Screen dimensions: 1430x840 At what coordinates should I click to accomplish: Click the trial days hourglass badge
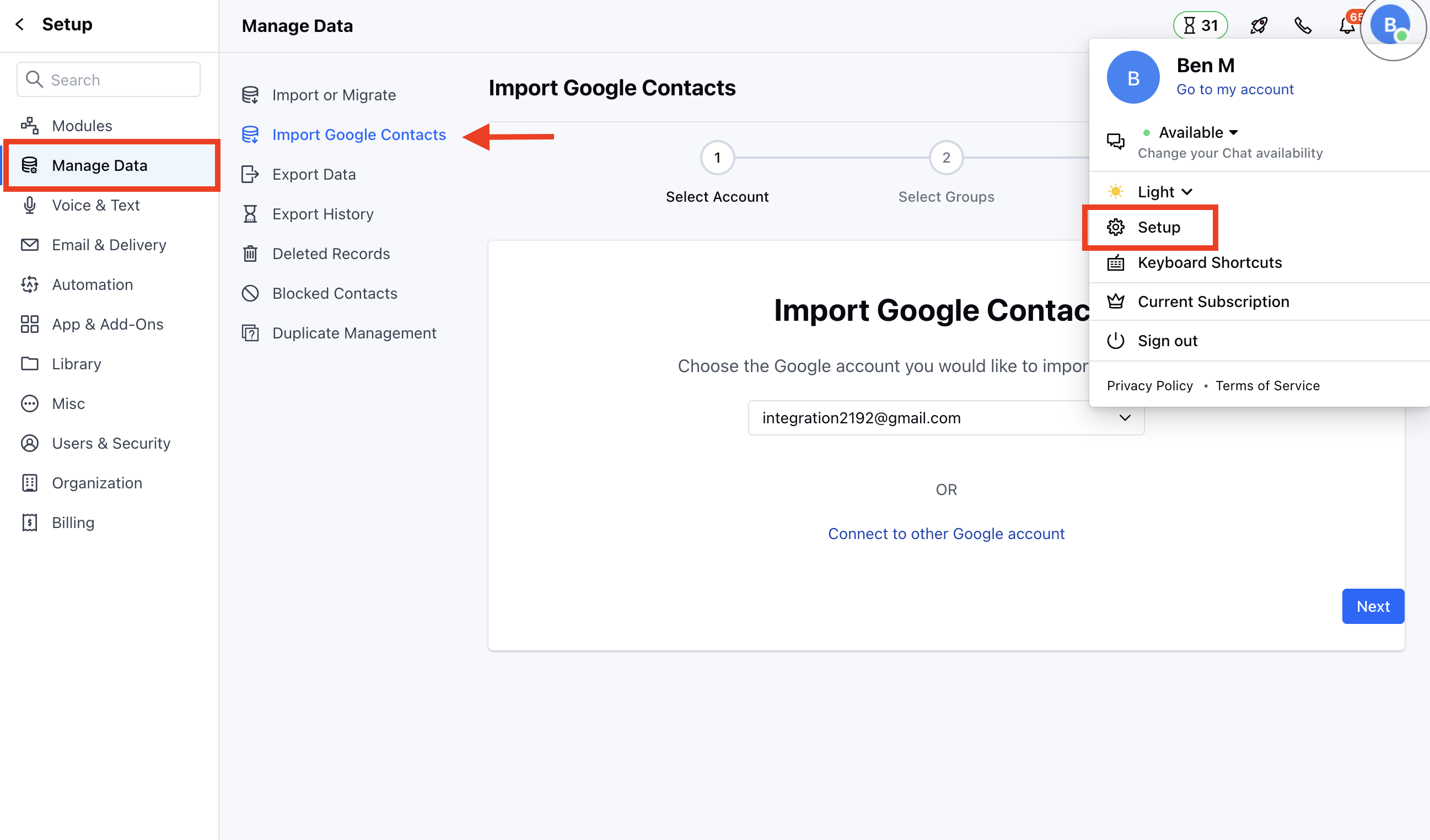pyautogui.click(x=1200, y=25)
